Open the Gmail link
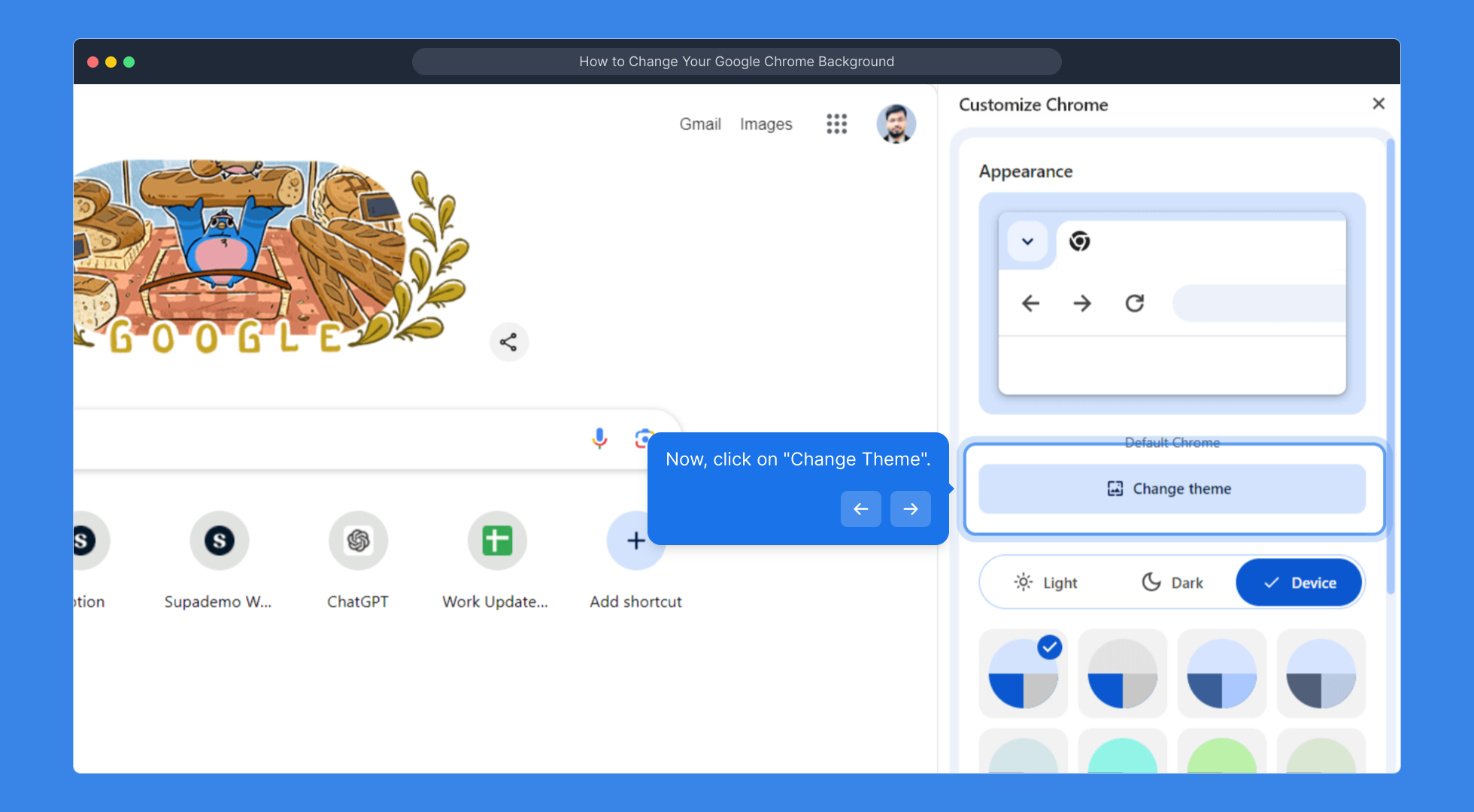Viewport: 1474px width, 812px height. pyautogui.click(x=699, y=124)
